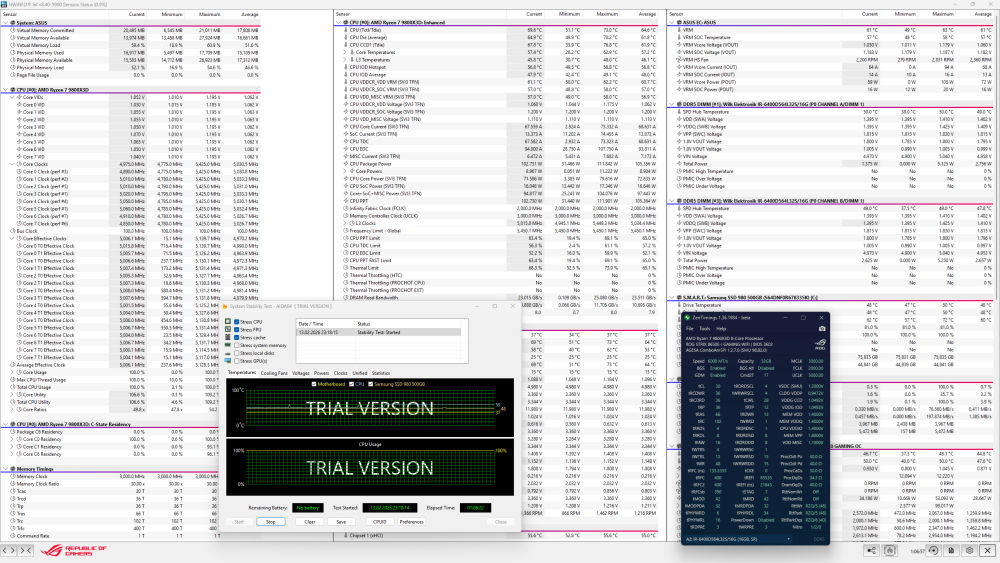Viewport: 1000px width, 563px height.
Task: Uncheck the Stress CPU checkbox
Action: 236,322
